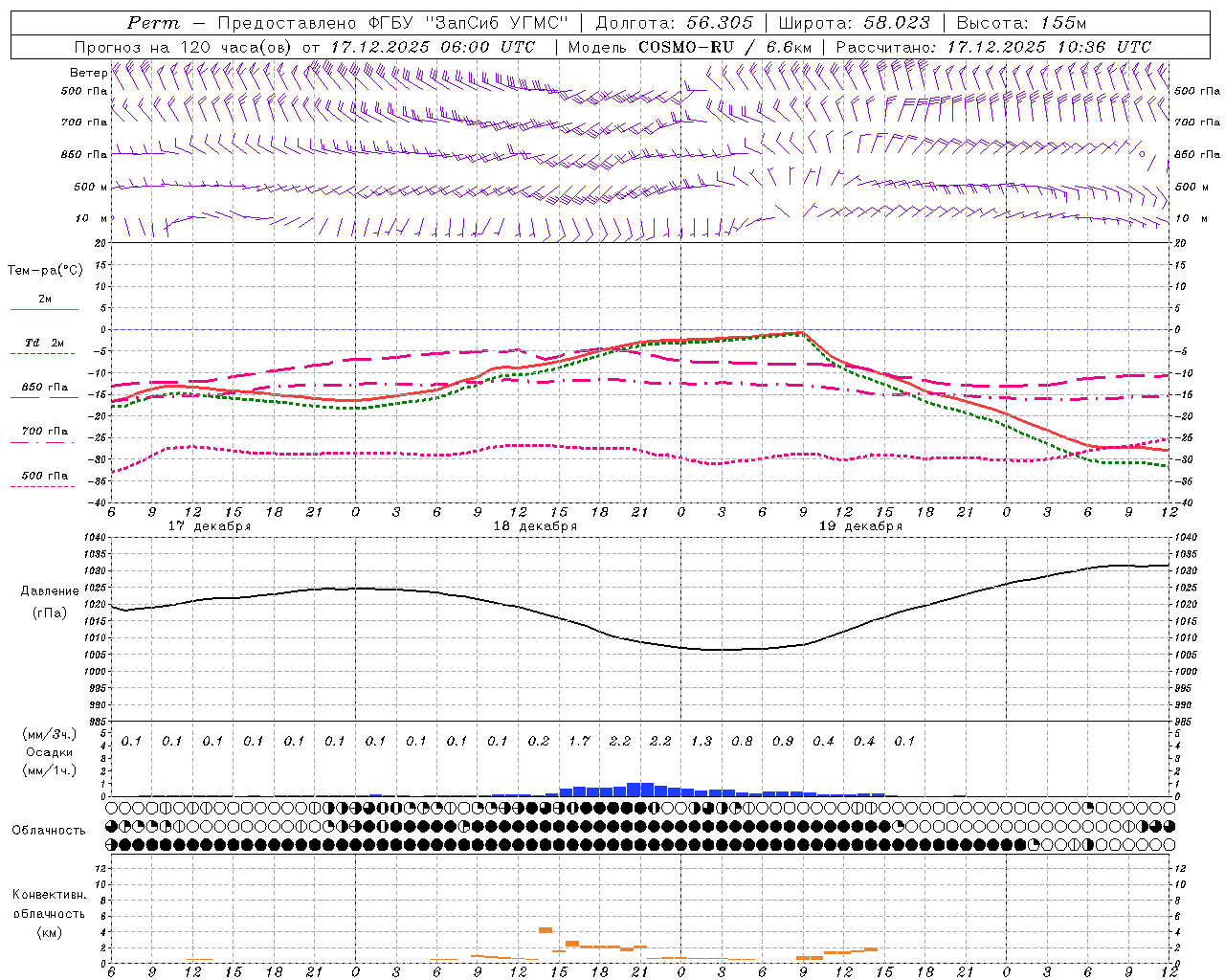The width and height of the screenshot is (1225, 980).
Task: Select the "(гПа)" unit under Давление
Action: 50,613
